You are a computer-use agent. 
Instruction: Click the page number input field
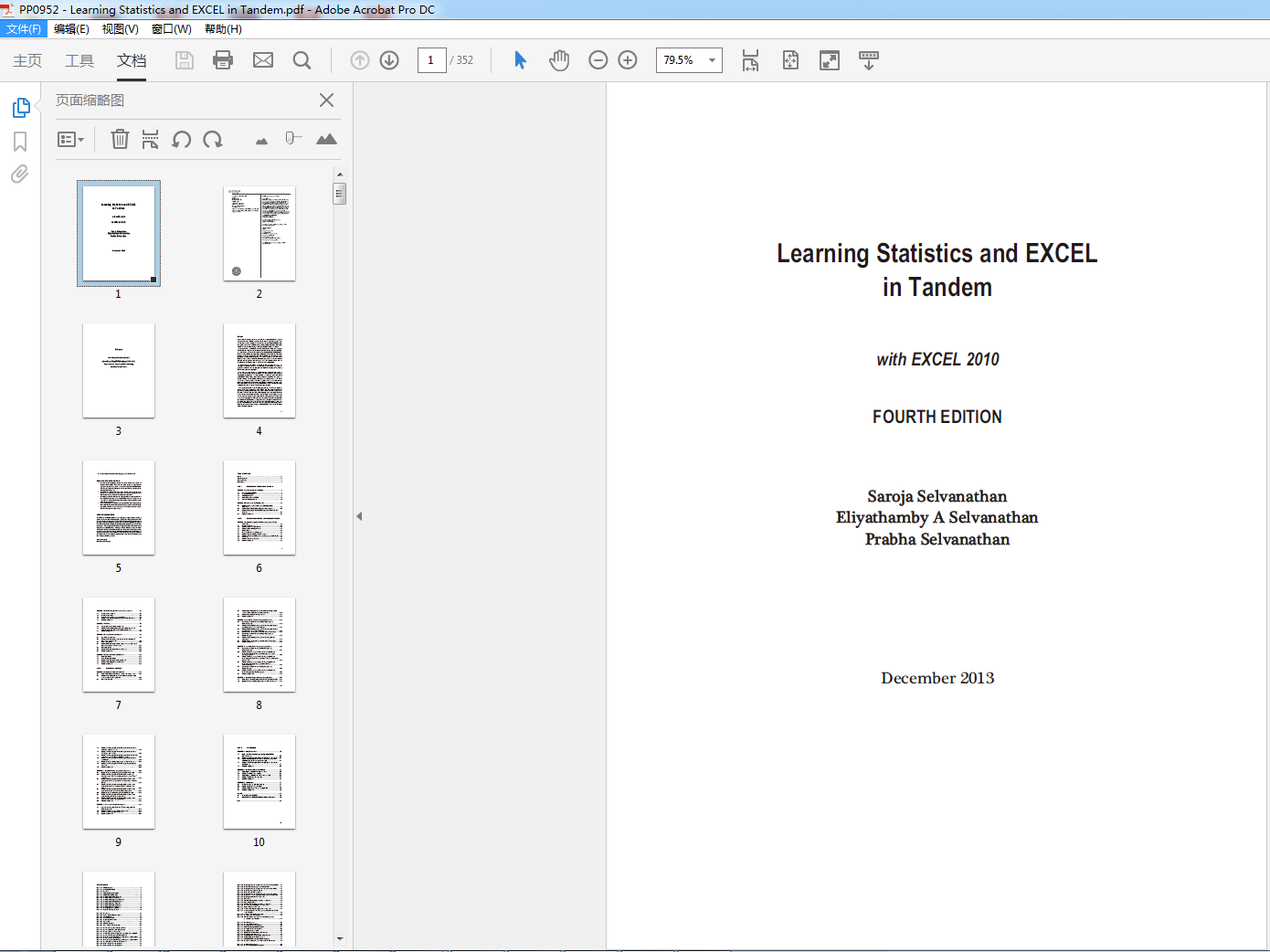tap(431, 60)
